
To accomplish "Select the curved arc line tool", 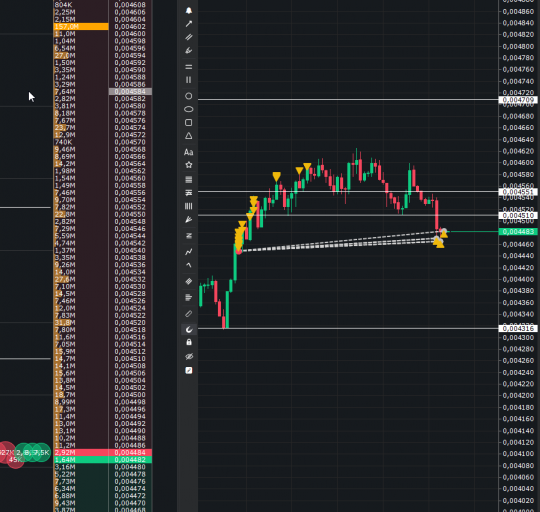I will pyautogui.click(x=189, y=265).
